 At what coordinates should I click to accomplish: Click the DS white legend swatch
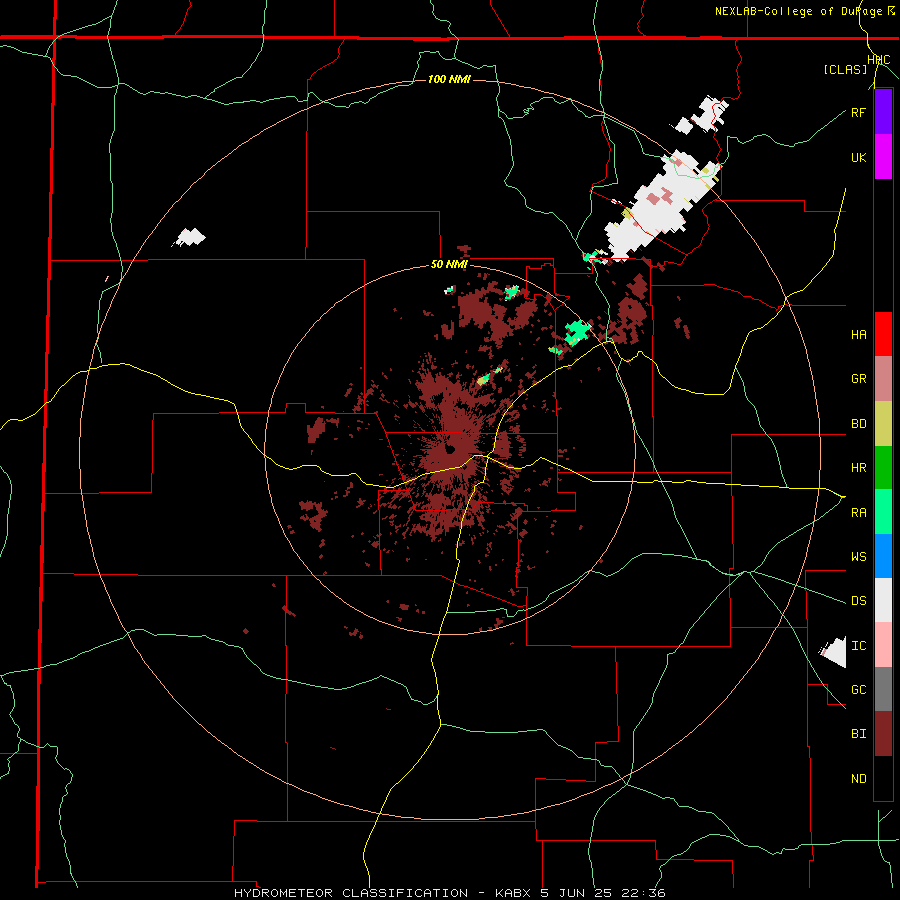click(883, 600)
